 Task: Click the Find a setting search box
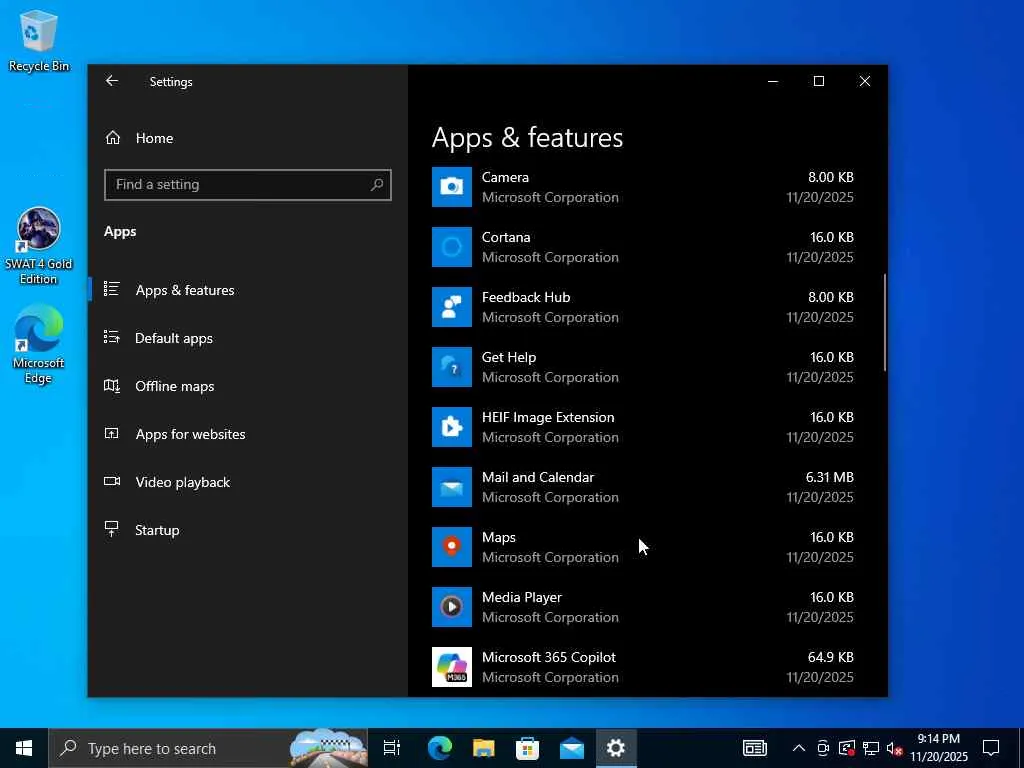[248, 185]
